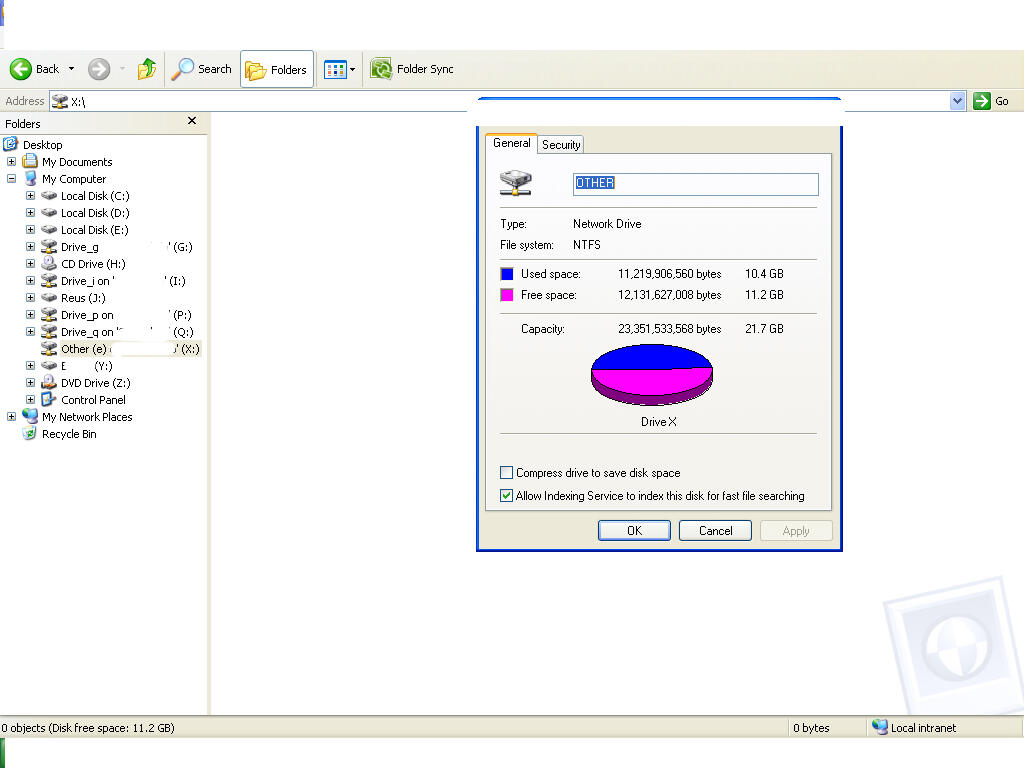The width and height of the screenshot is (1024, 768).
Task: Switch to the Security tab
Action: (561, 145)
